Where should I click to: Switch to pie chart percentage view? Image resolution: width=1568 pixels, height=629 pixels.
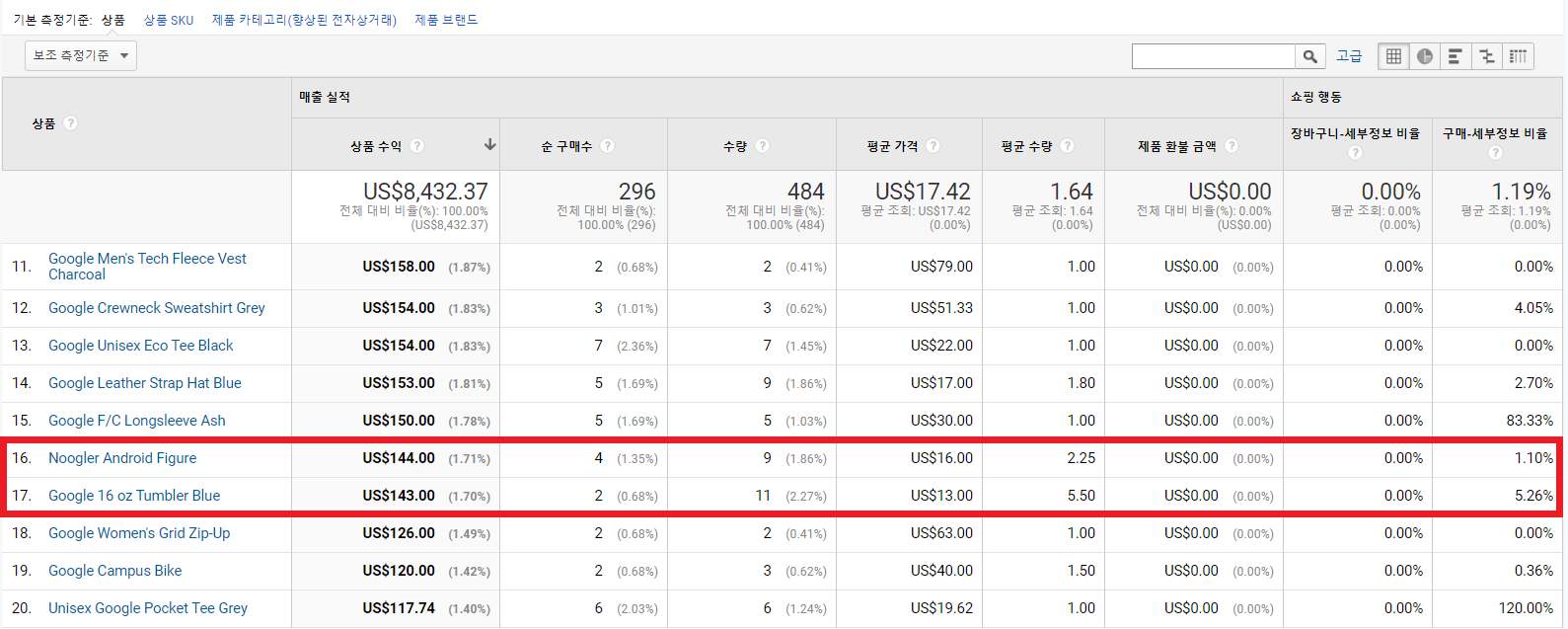pos(1425,56)
